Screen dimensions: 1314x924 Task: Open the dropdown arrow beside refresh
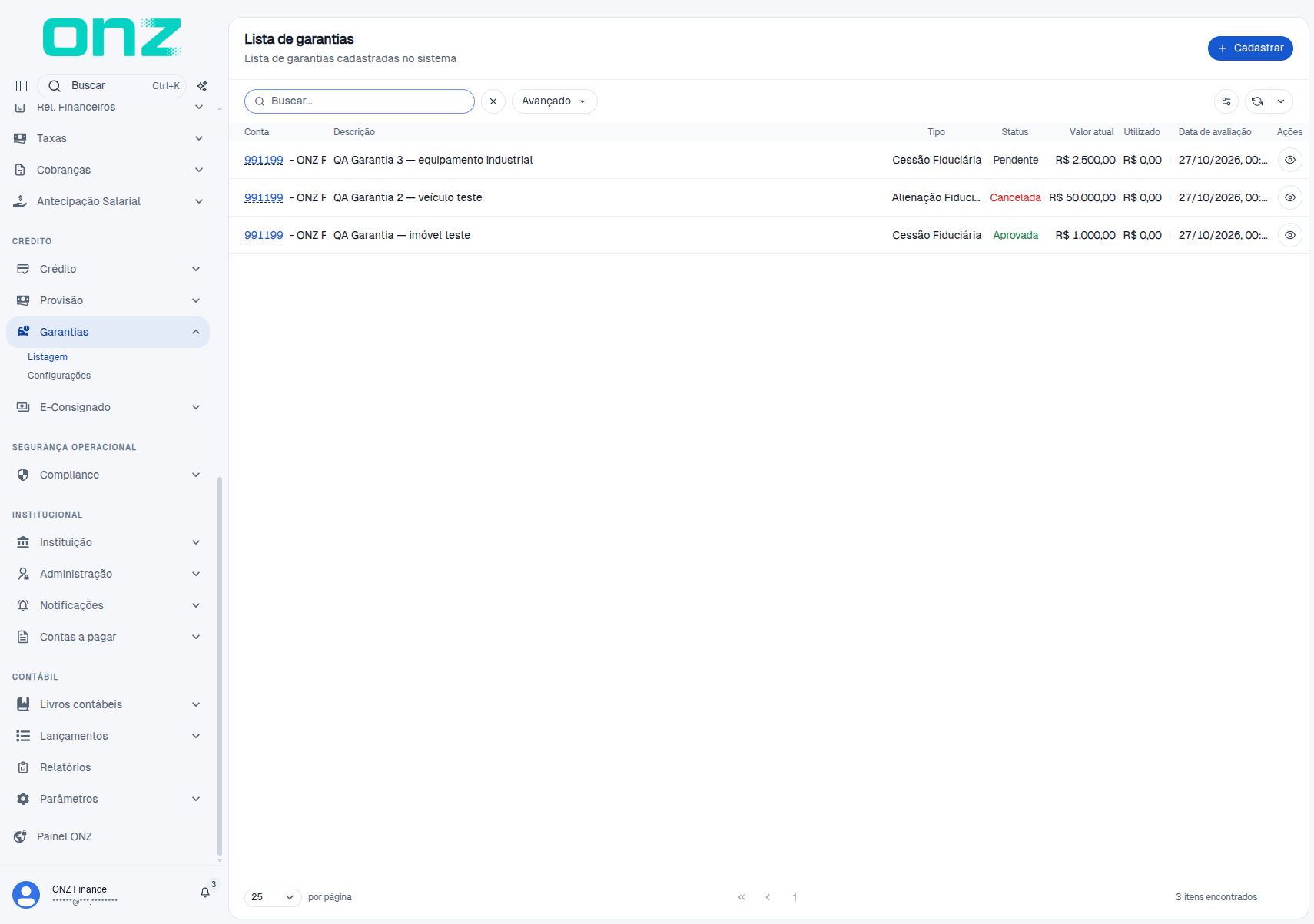point(1281,101)
